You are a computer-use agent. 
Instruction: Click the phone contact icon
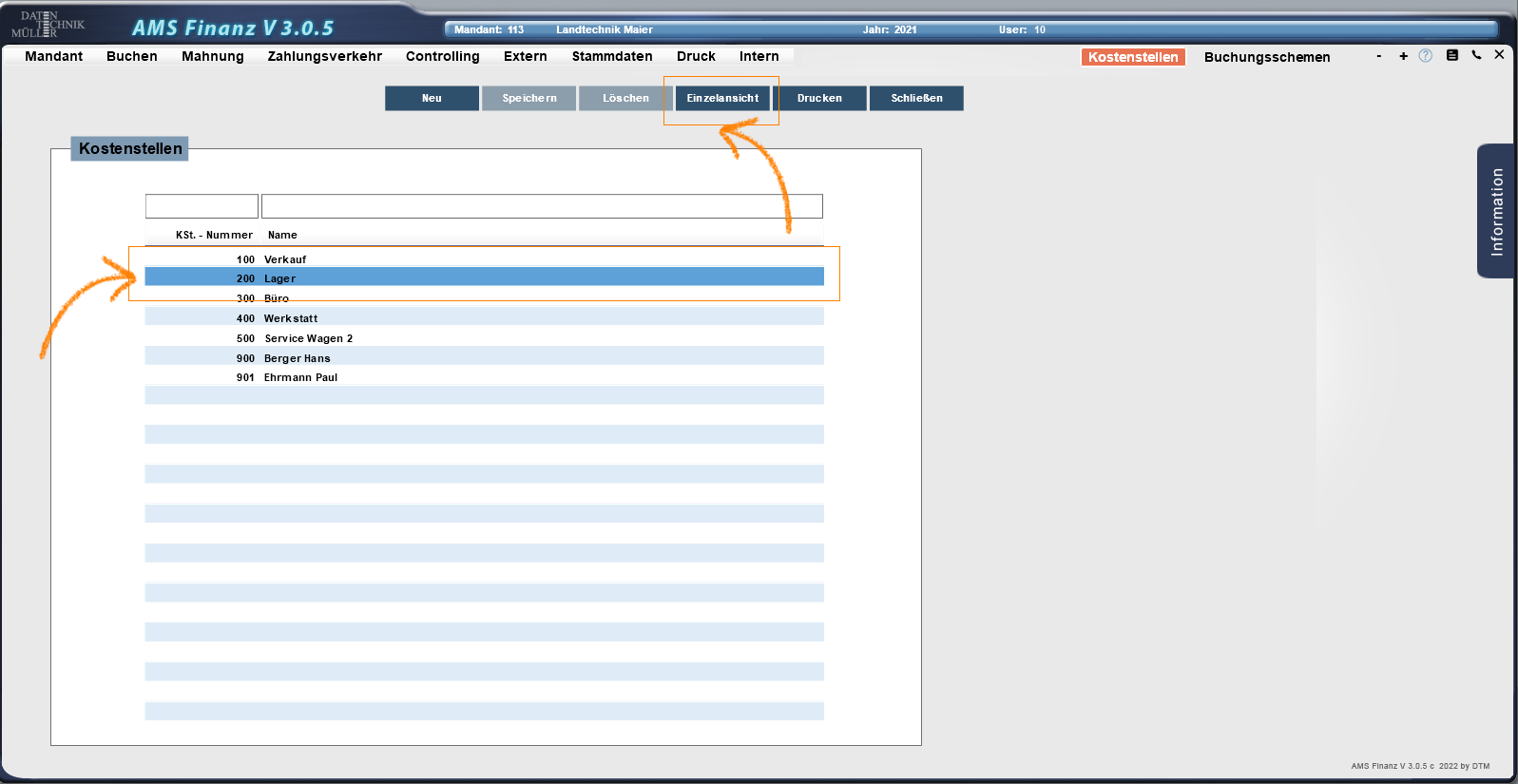[x=1476, y=55]
